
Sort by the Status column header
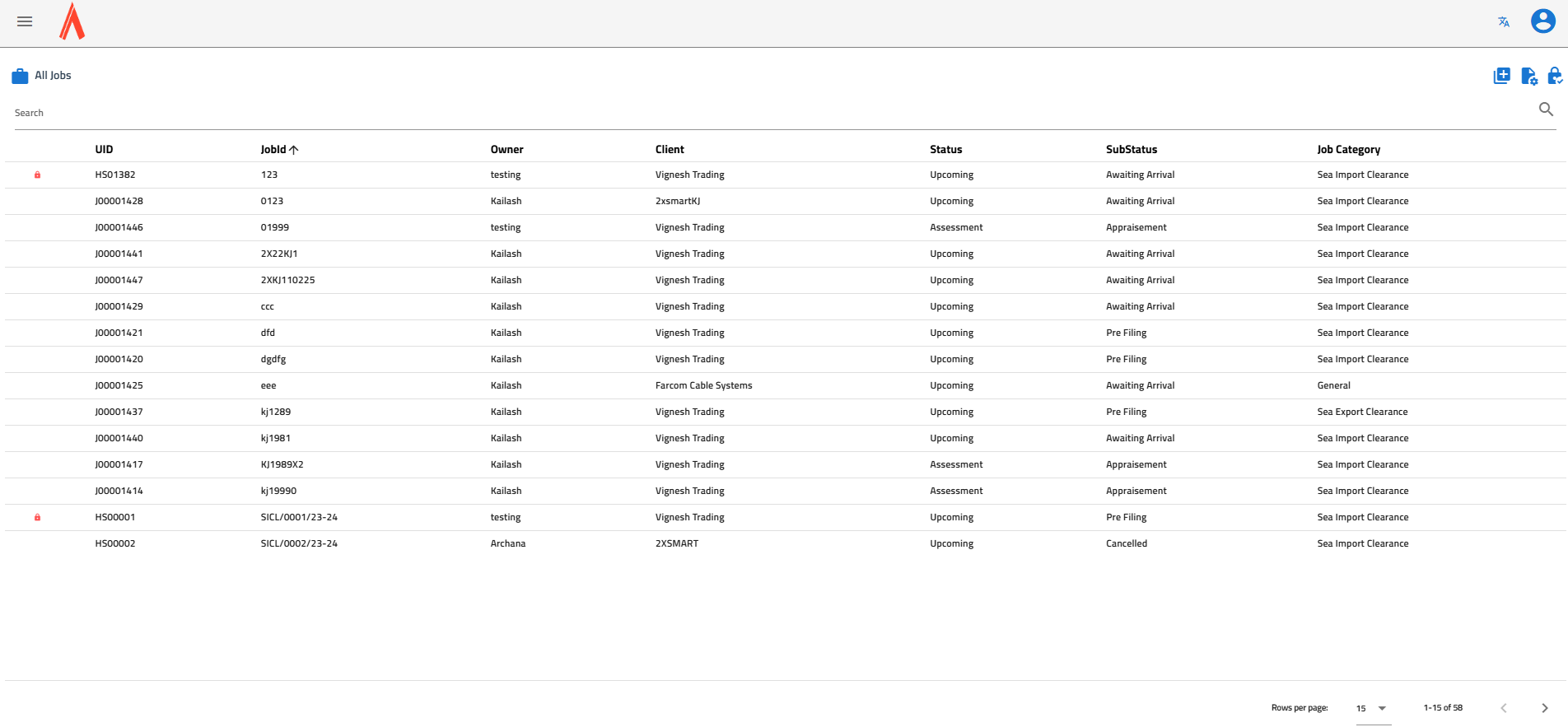[x=945, y=149]
